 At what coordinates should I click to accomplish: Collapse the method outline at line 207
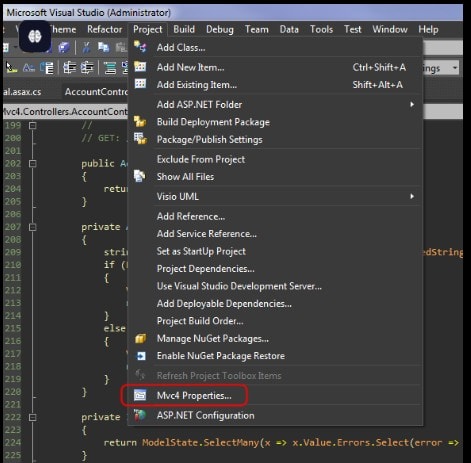point(32,227)
